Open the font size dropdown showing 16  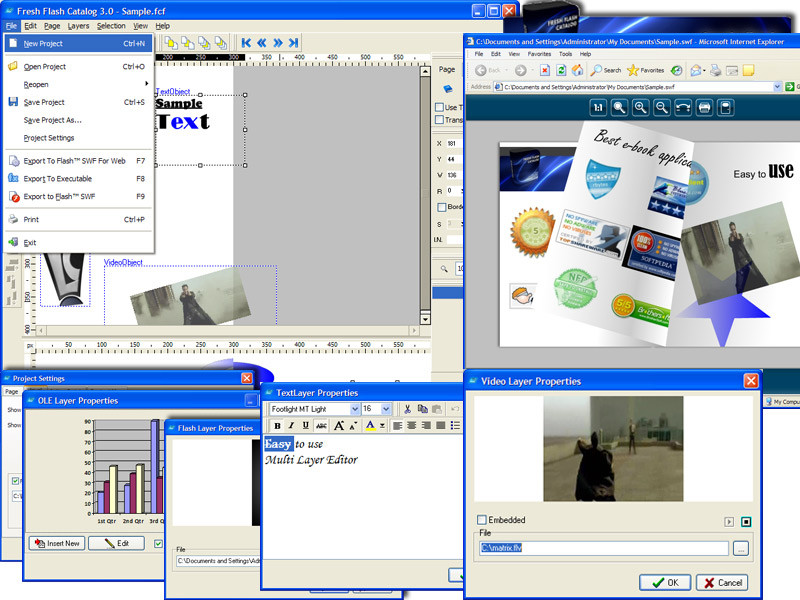pyautogui.click(x=386, y=409)
